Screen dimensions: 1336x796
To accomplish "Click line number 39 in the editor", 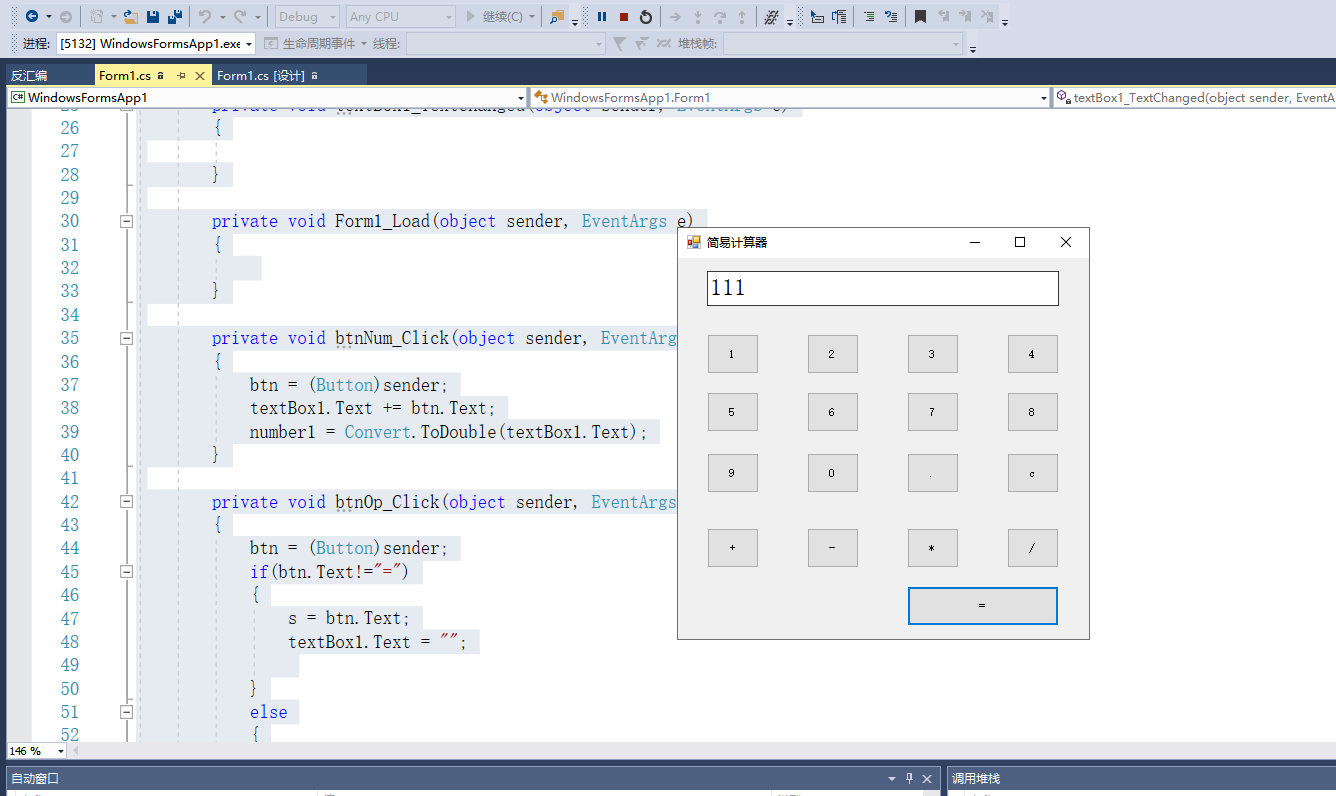I will 69,432.
